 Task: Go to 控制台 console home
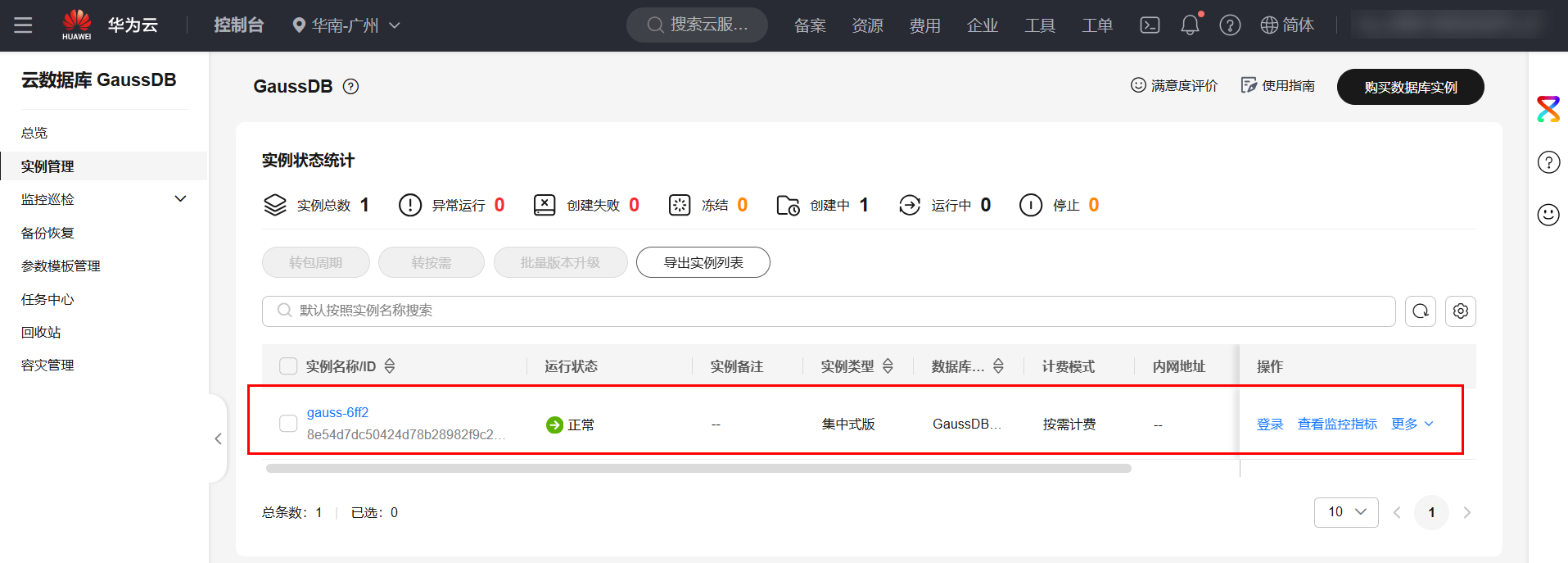coord(238,25)
